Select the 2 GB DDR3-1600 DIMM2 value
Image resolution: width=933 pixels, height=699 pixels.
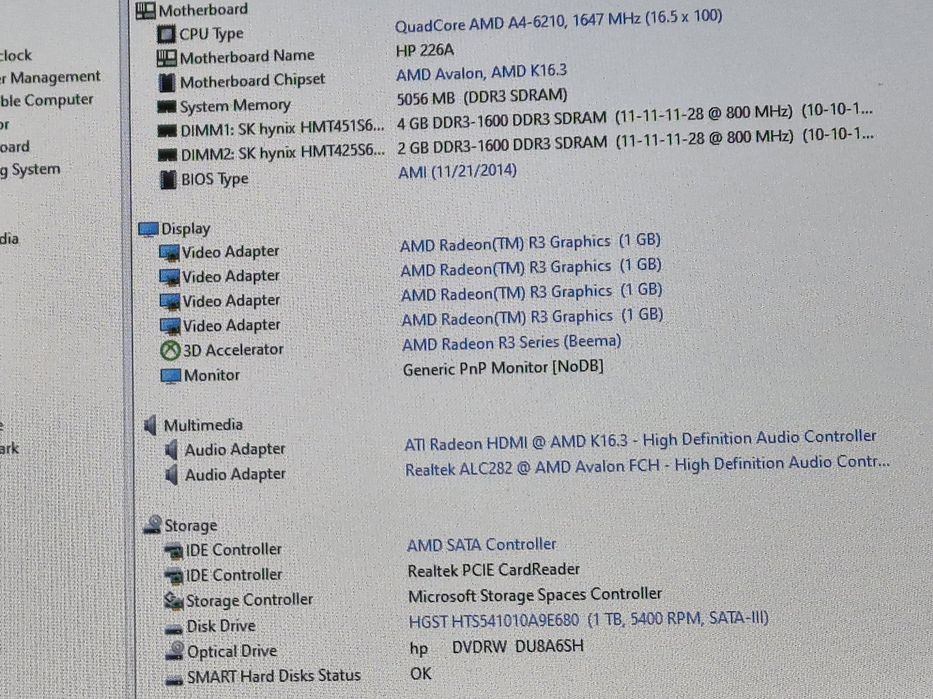click(x=635, y=140)
